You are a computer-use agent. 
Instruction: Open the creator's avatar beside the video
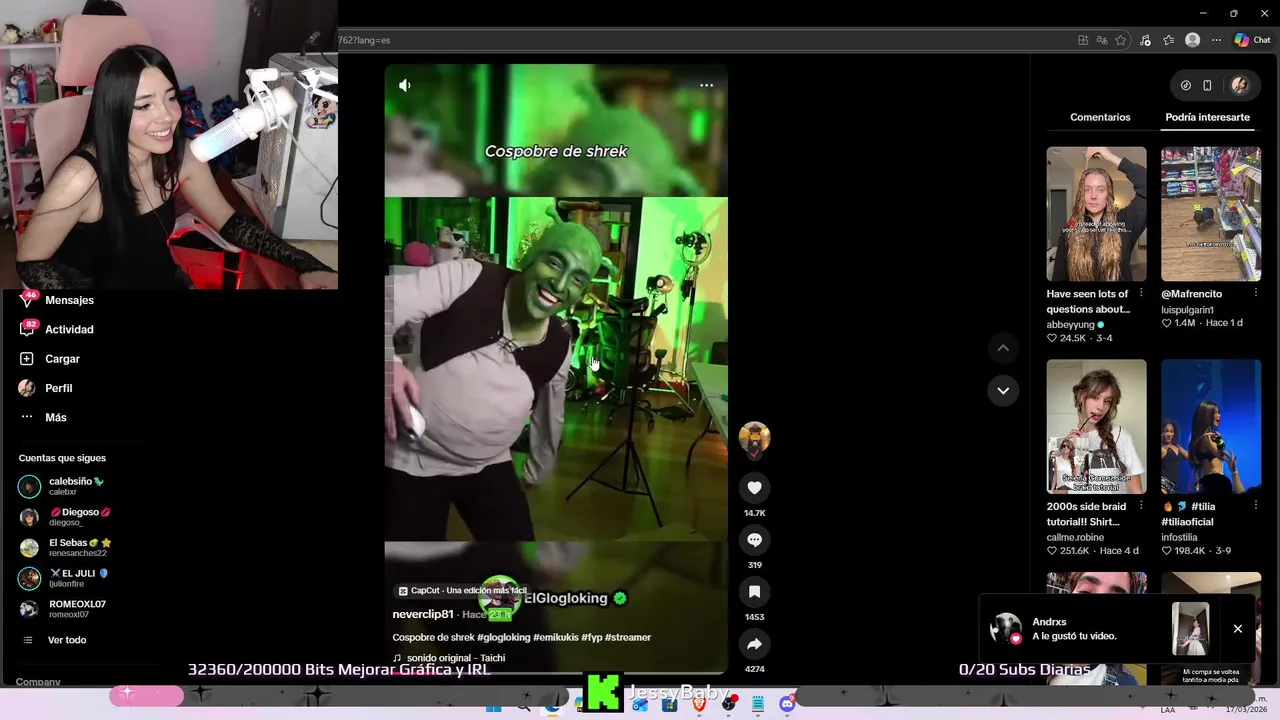(754, 438)
